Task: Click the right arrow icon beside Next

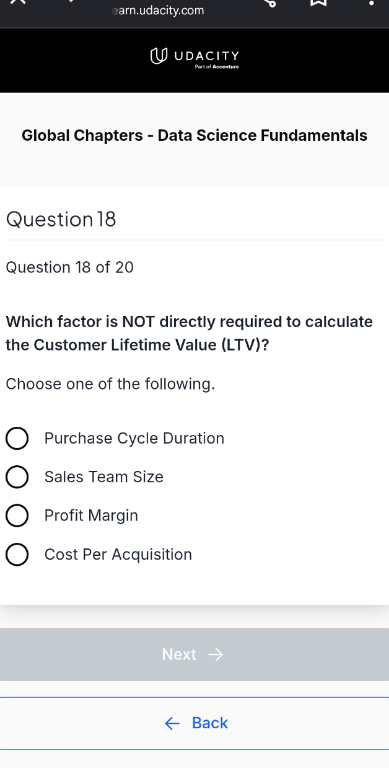Action: pos(216,655)
